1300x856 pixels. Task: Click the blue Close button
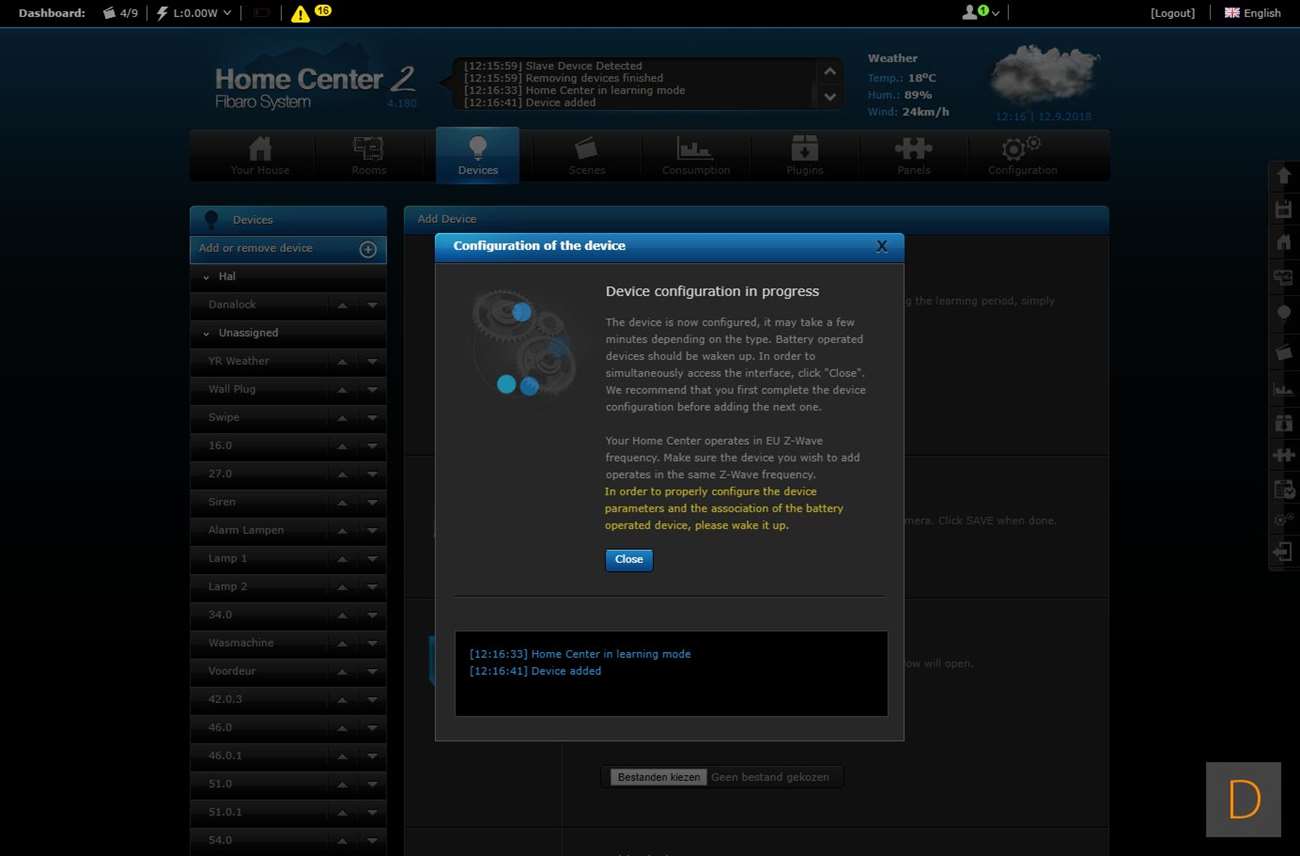coord(629,560)
